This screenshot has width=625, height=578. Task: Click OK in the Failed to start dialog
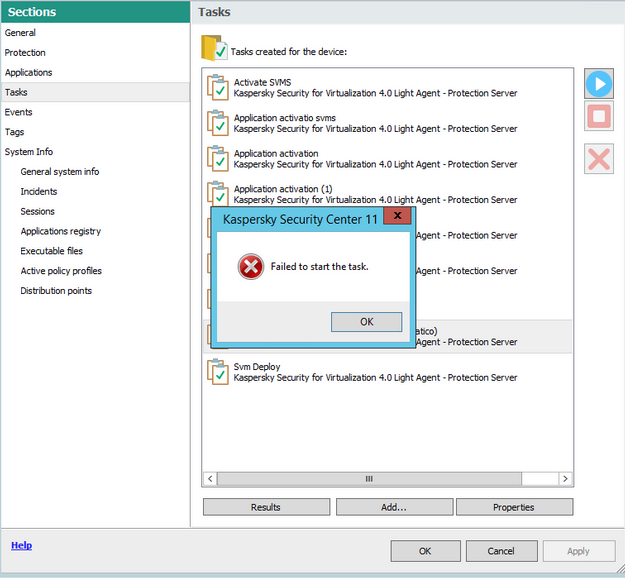tap(366, 322)
